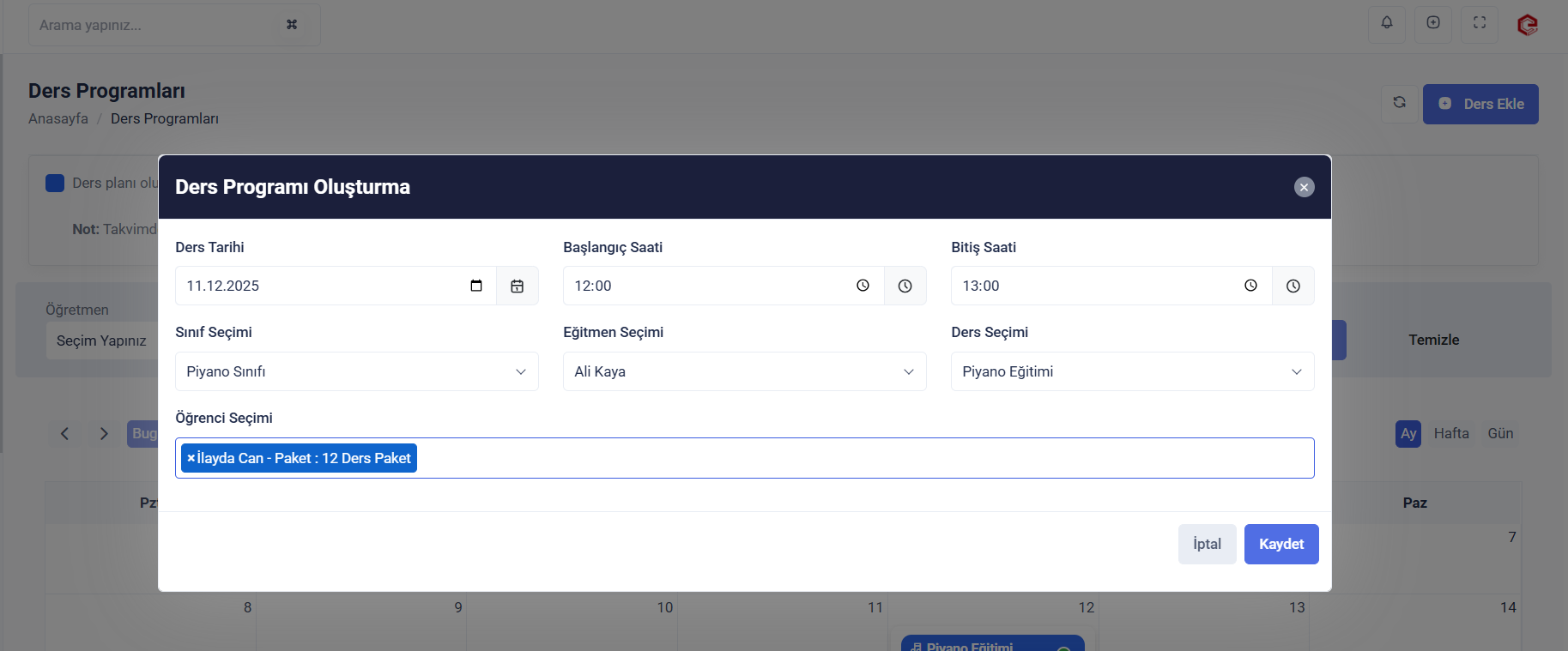Click the user profile logo in top-right
This screenshot has width=1568, height=651.
pos(1527,25)
